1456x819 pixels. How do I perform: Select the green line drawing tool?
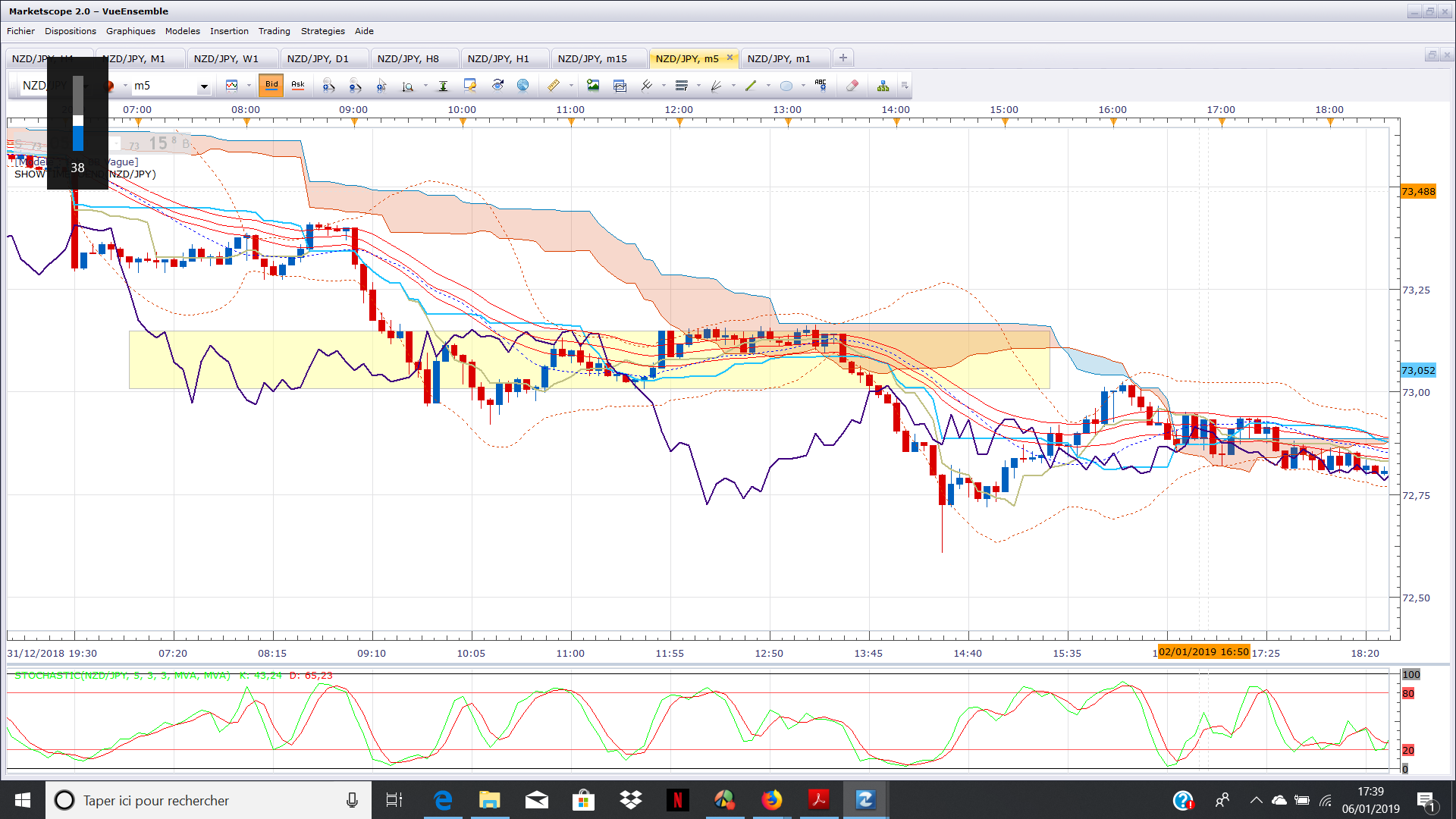[751, 86]
